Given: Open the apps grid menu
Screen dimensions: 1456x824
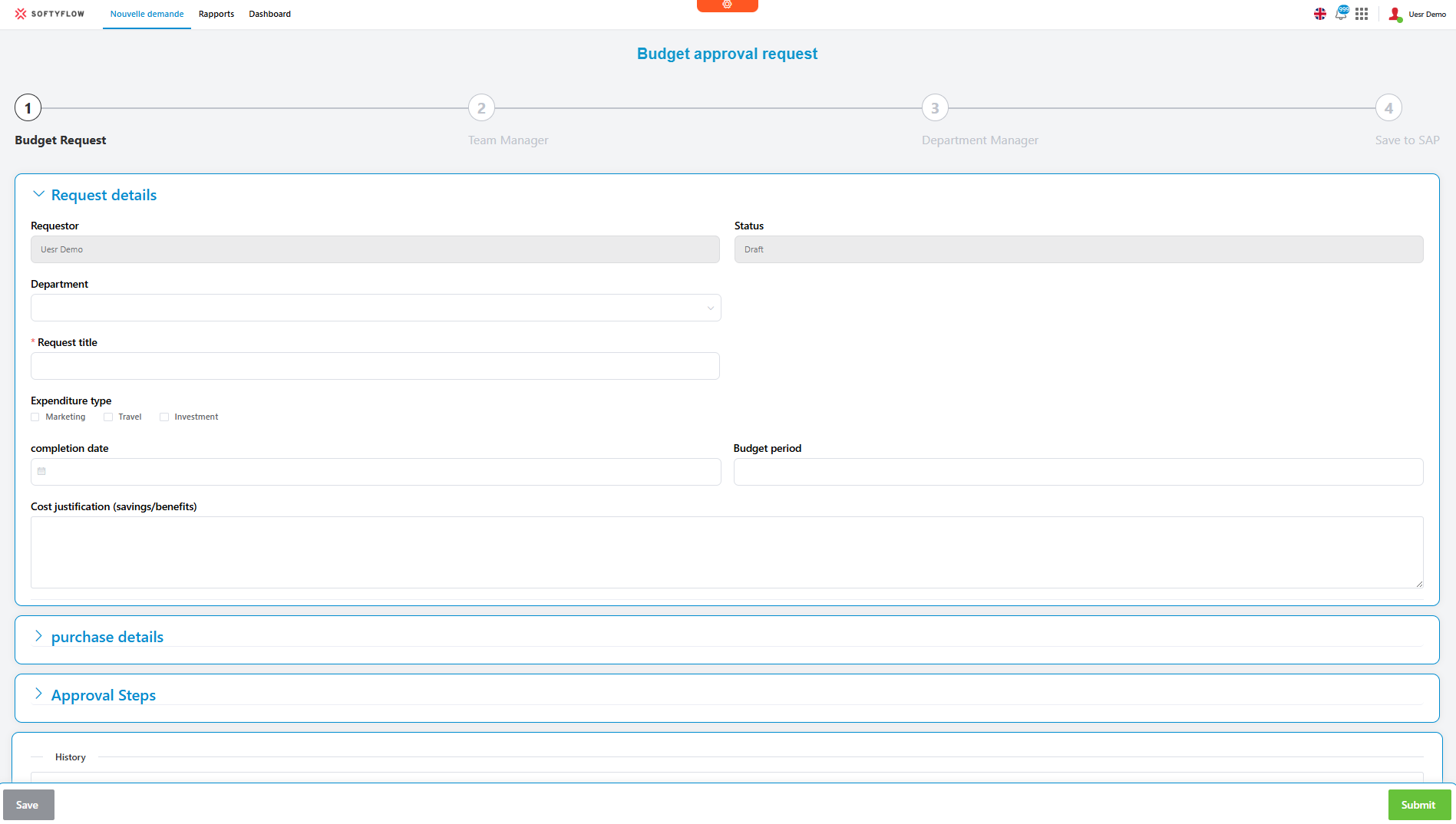Looking at the screenshot, I should click(x=1362, y=14).
